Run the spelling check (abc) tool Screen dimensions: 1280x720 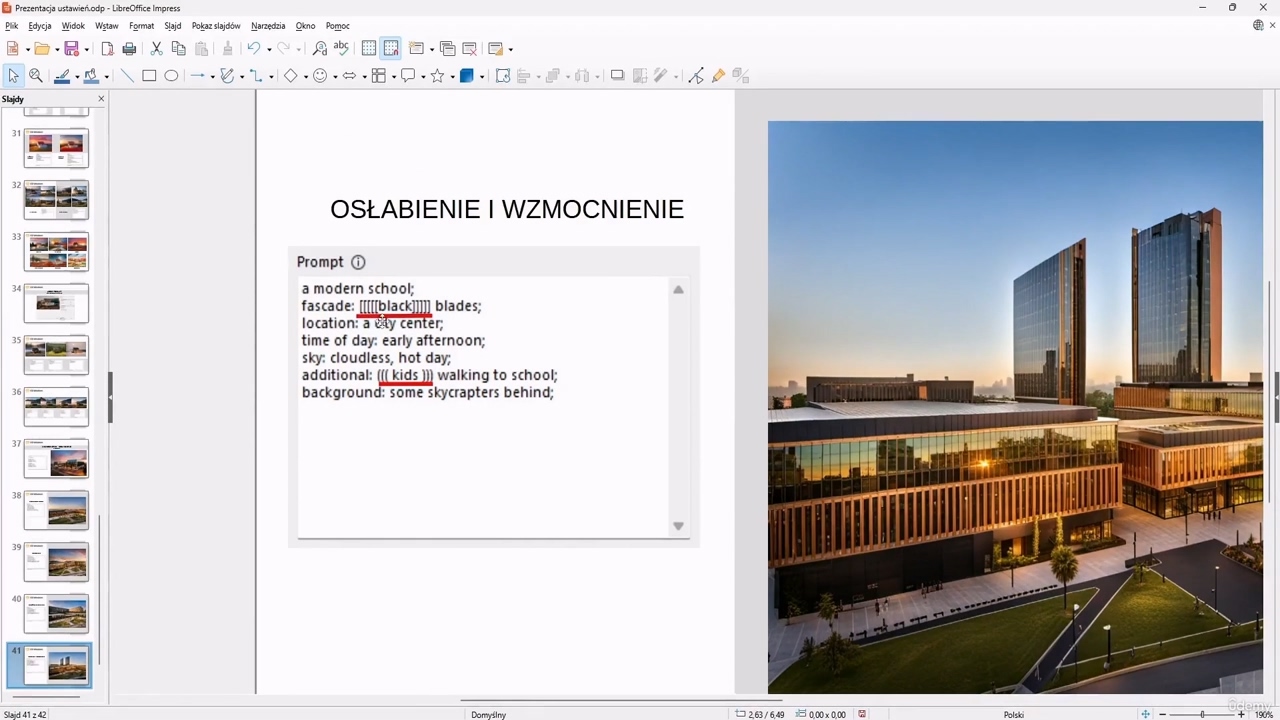(341, 49)
